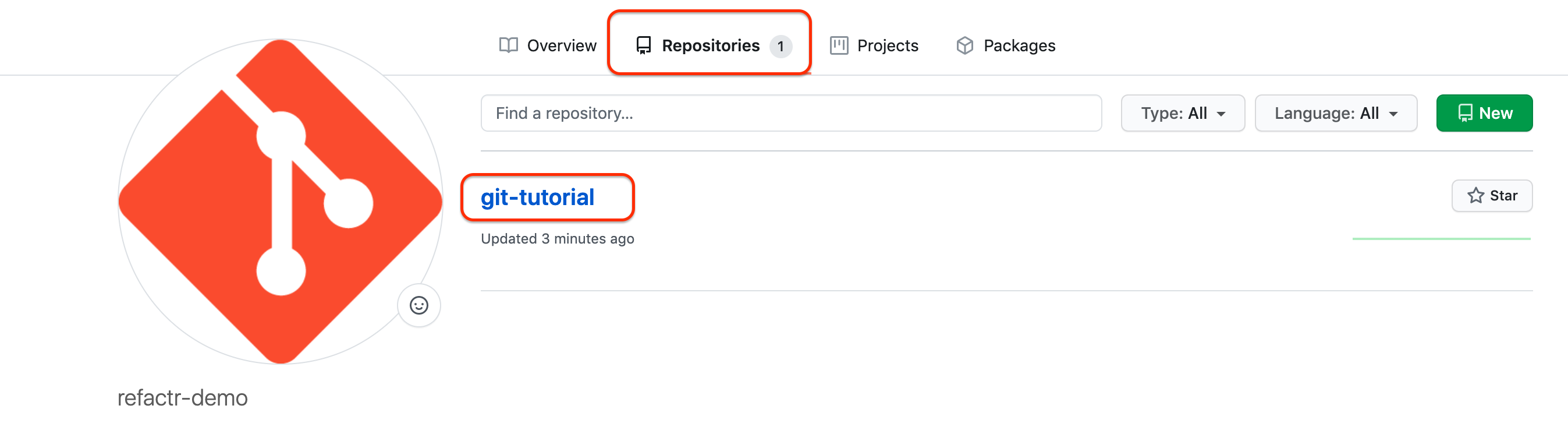Toggle the Star button label for git-tutorial
Screen dimensions: 1568x423
click(1503, 196)
